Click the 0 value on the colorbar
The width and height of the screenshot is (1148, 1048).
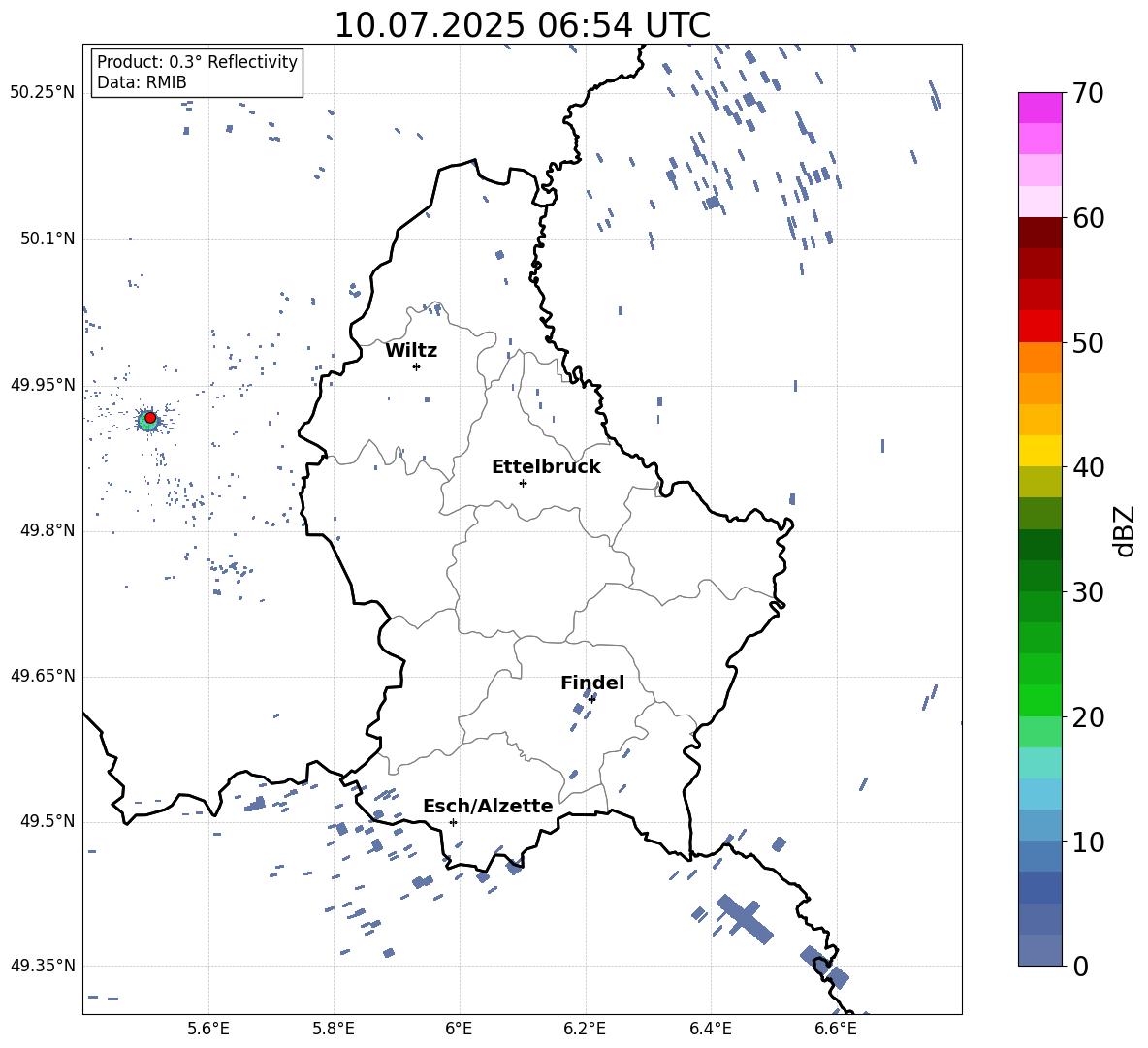pos(1080,966)
